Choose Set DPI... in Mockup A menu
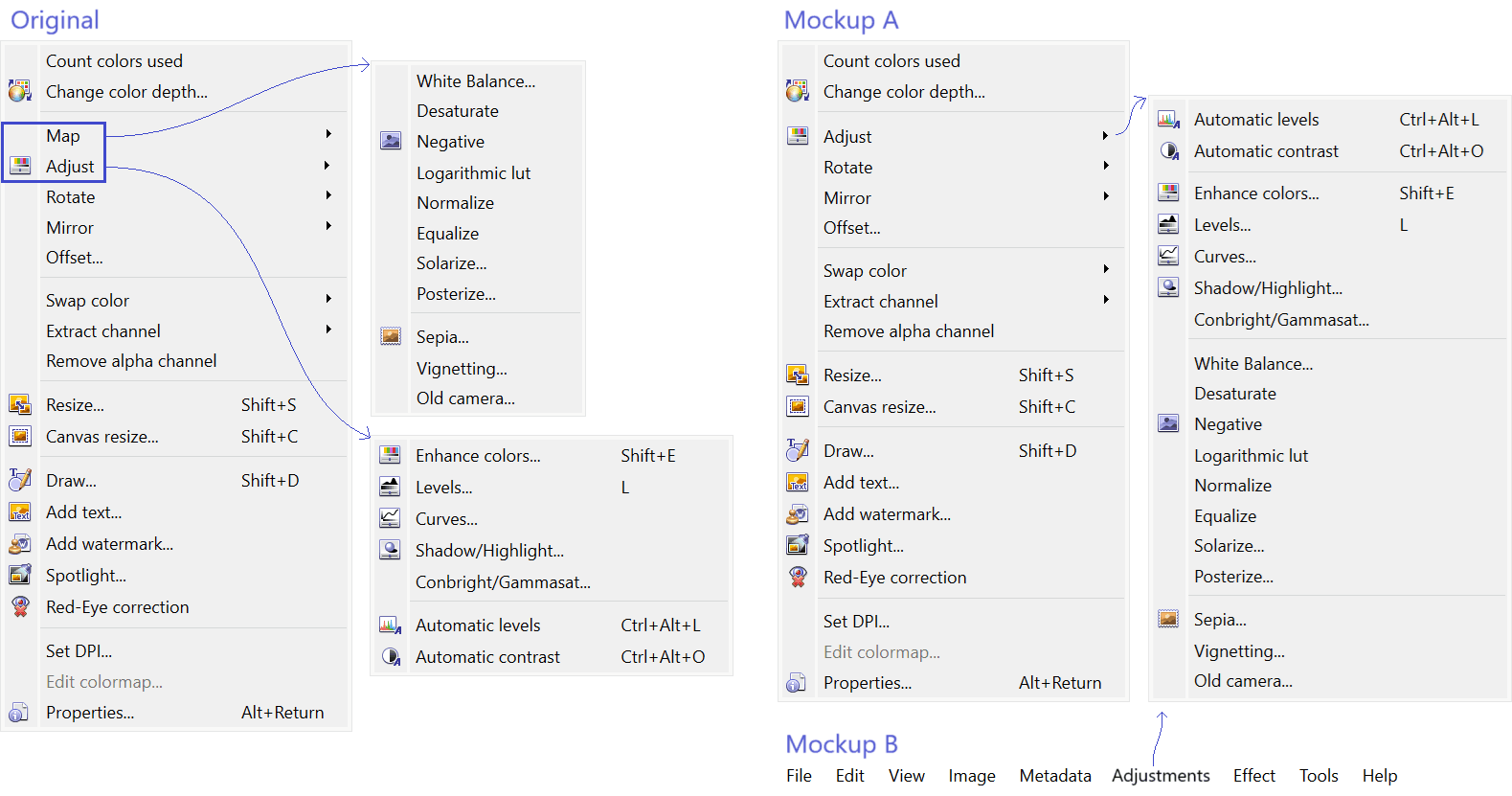The height and width of the screenshot is (796, 1512). pyautogui.click(x=856, y=622)
